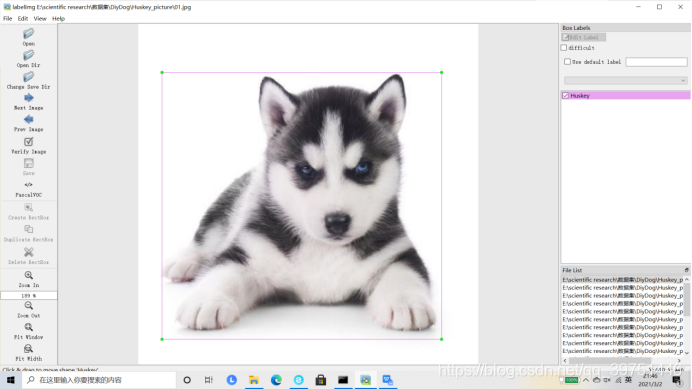Magnify the canvas with Zoom In
Viewport: 692px width, 389px height.
point(29,275)
